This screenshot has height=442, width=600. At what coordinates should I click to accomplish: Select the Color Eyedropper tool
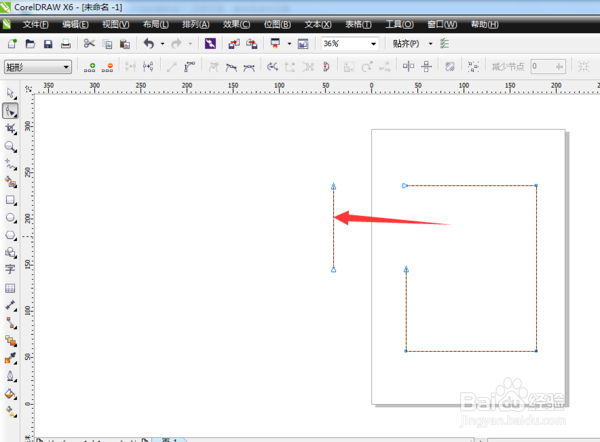coord(11,358)
